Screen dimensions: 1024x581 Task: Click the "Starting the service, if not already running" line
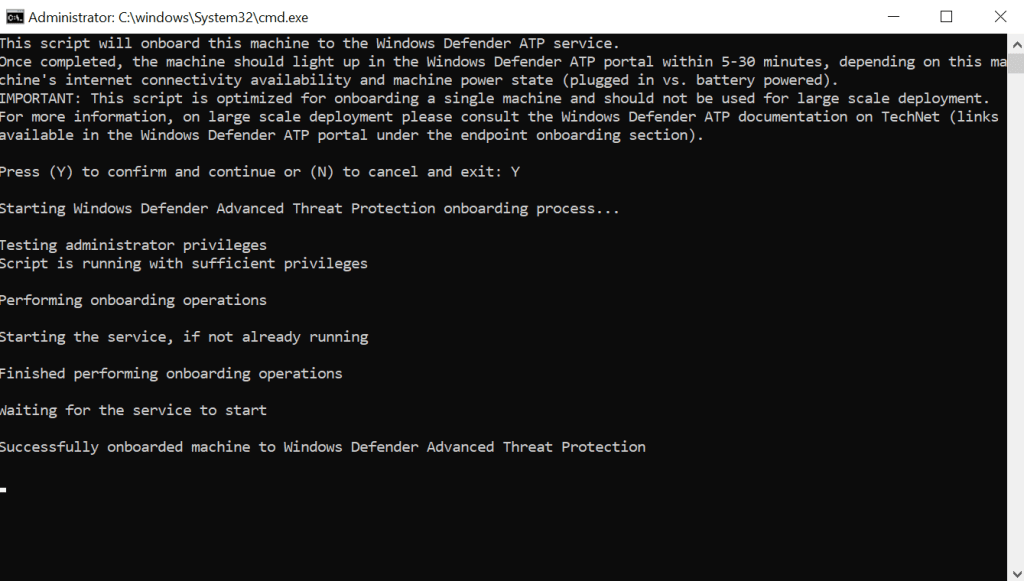click(x=184, y=337)
